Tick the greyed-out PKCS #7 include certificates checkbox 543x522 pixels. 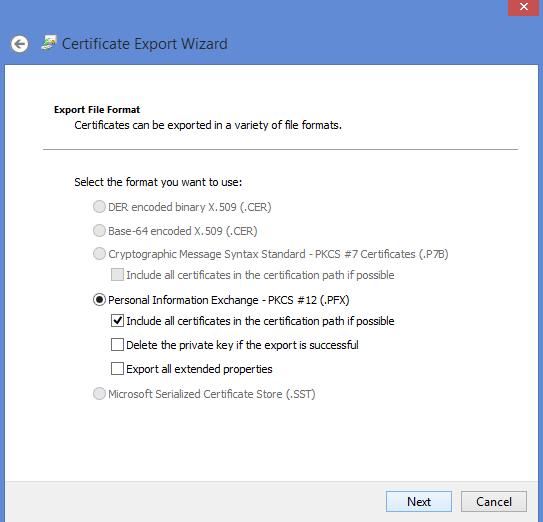[117, 275]
